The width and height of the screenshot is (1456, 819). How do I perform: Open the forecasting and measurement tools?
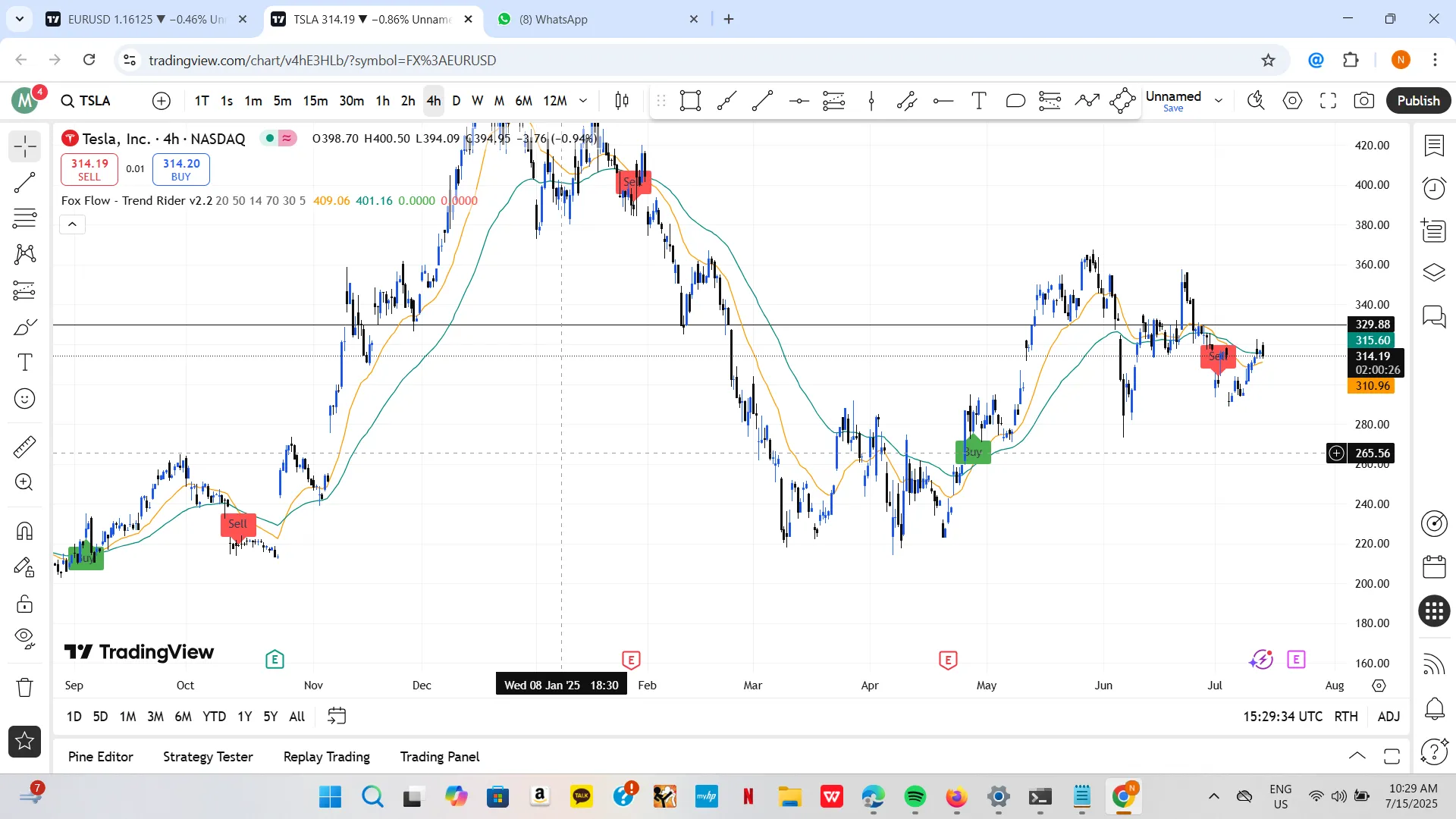[24, 290]
